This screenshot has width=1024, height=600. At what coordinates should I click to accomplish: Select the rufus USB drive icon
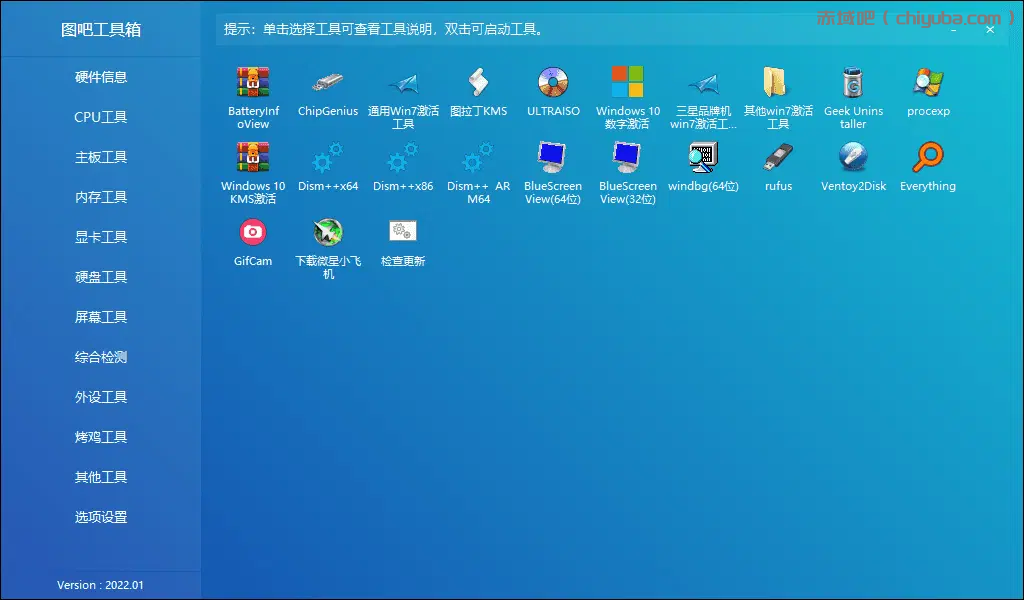coord(778,158)
